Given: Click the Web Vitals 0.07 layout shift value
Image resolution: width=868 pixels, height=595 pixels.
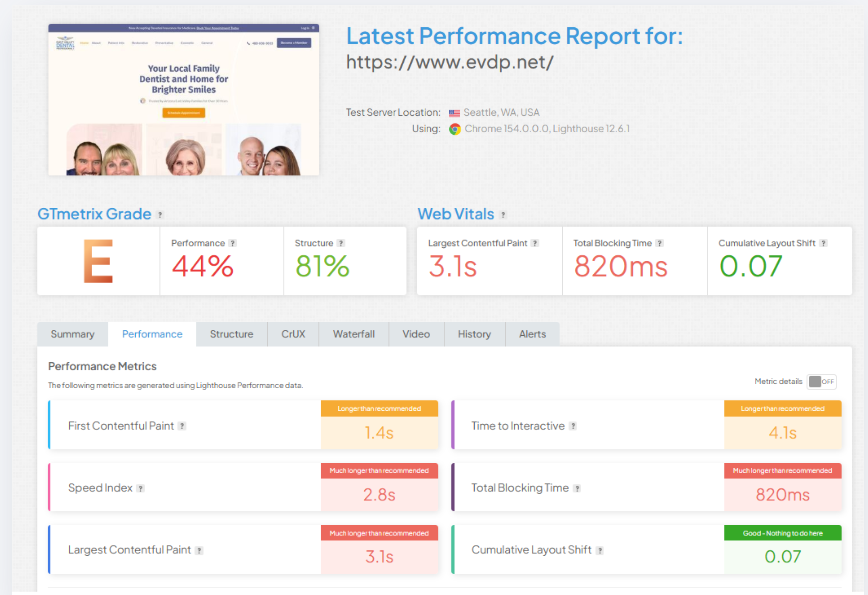Looking at the screenshot, I should (x=751, y=266).
